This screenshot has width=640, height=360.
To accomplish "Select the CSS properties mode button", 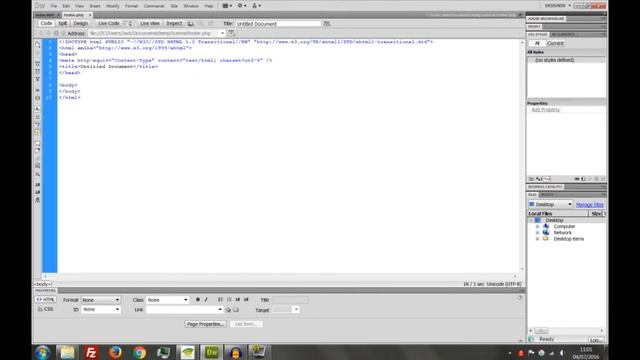I will click(x=45, y=309).
